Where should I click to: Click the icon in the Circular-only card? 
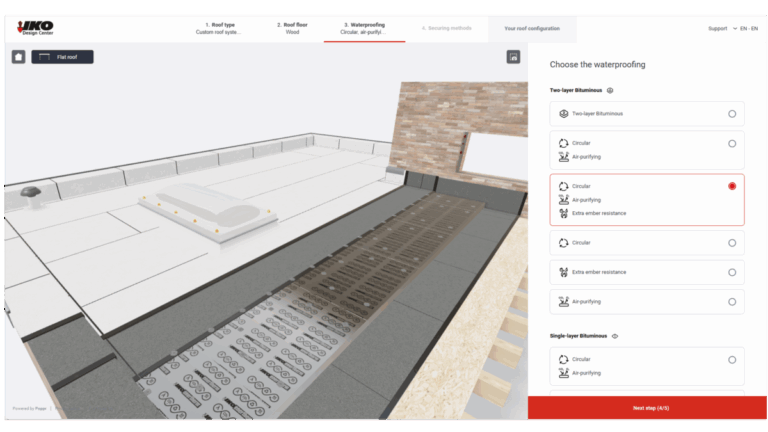564,243
